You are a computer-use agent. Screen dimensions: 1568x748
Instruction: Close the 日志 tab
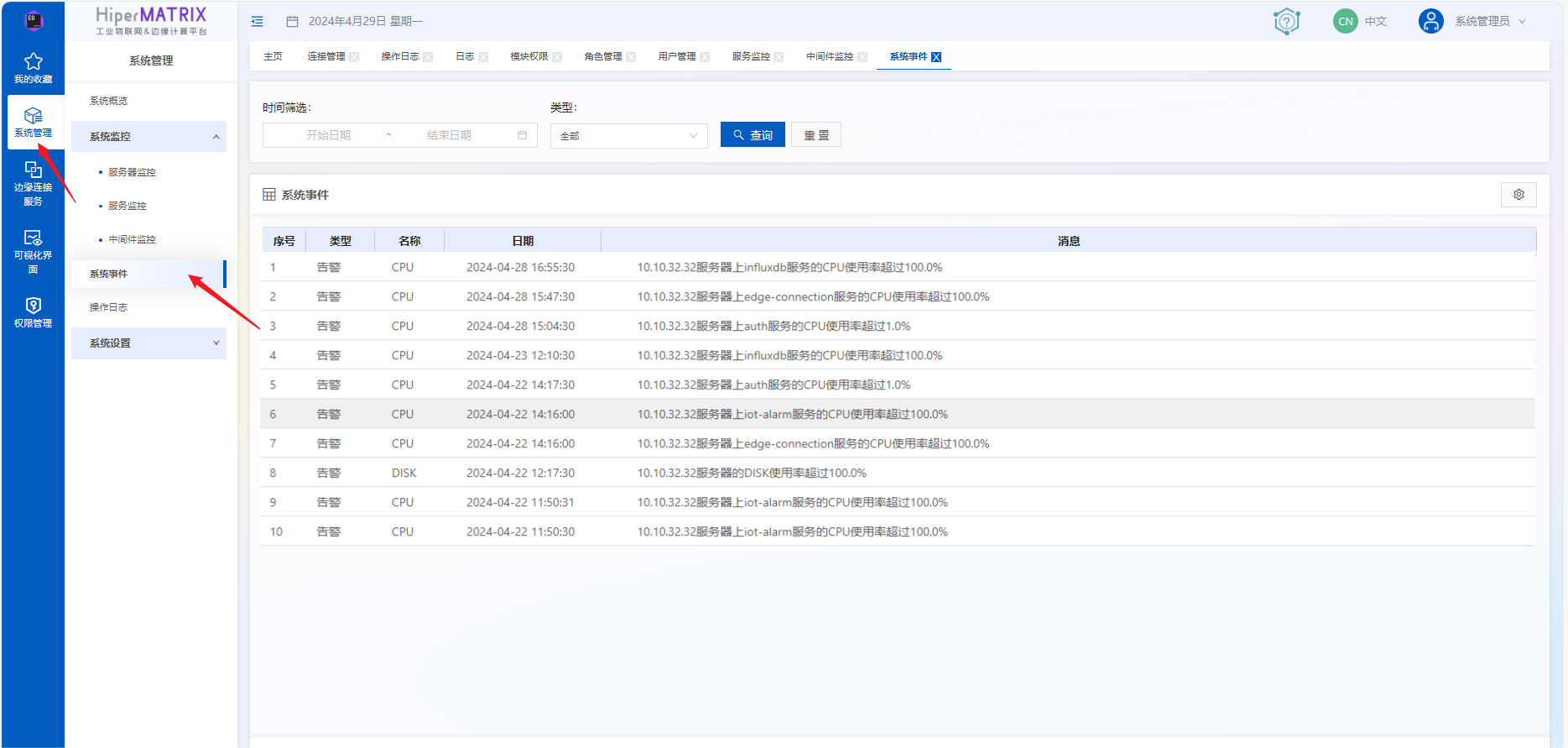(483, 57)
